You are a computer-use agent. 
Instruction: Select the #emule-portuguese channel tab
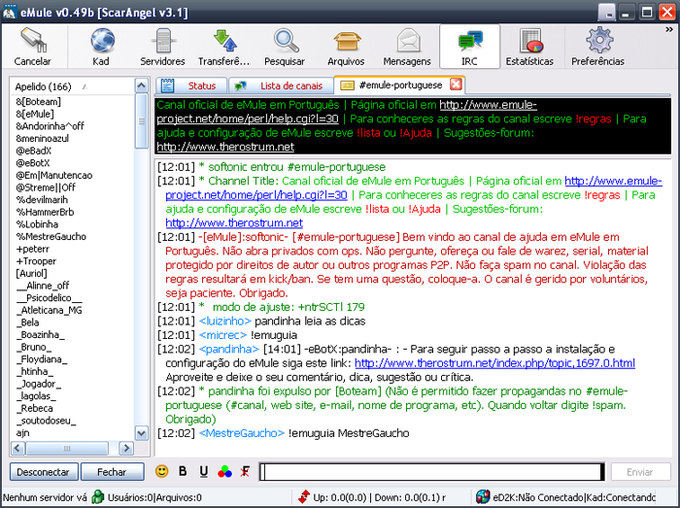399,85
